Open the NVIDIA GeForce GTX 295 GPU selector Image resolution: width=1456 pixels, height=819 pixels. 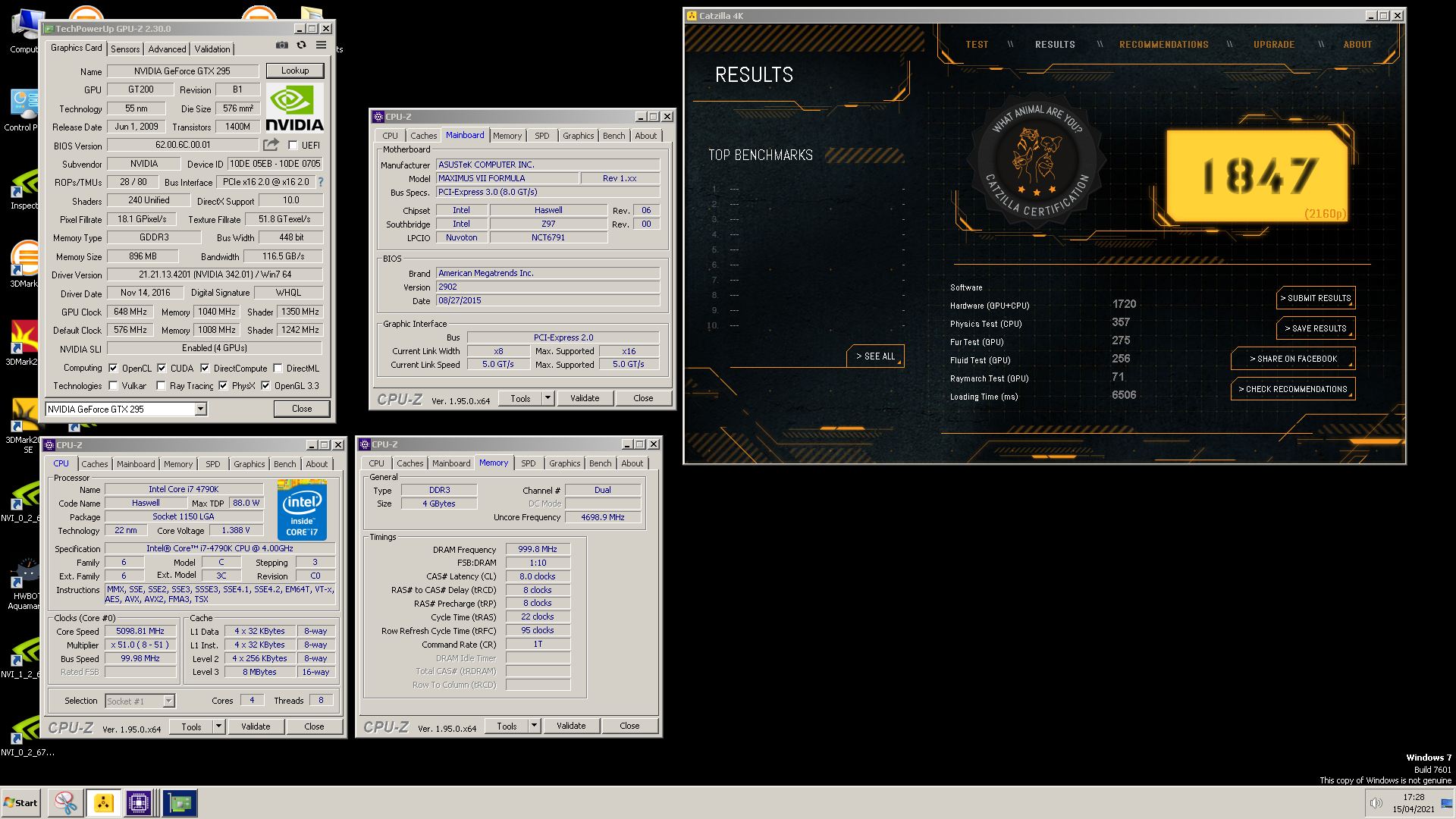click(x=126, y=409)
